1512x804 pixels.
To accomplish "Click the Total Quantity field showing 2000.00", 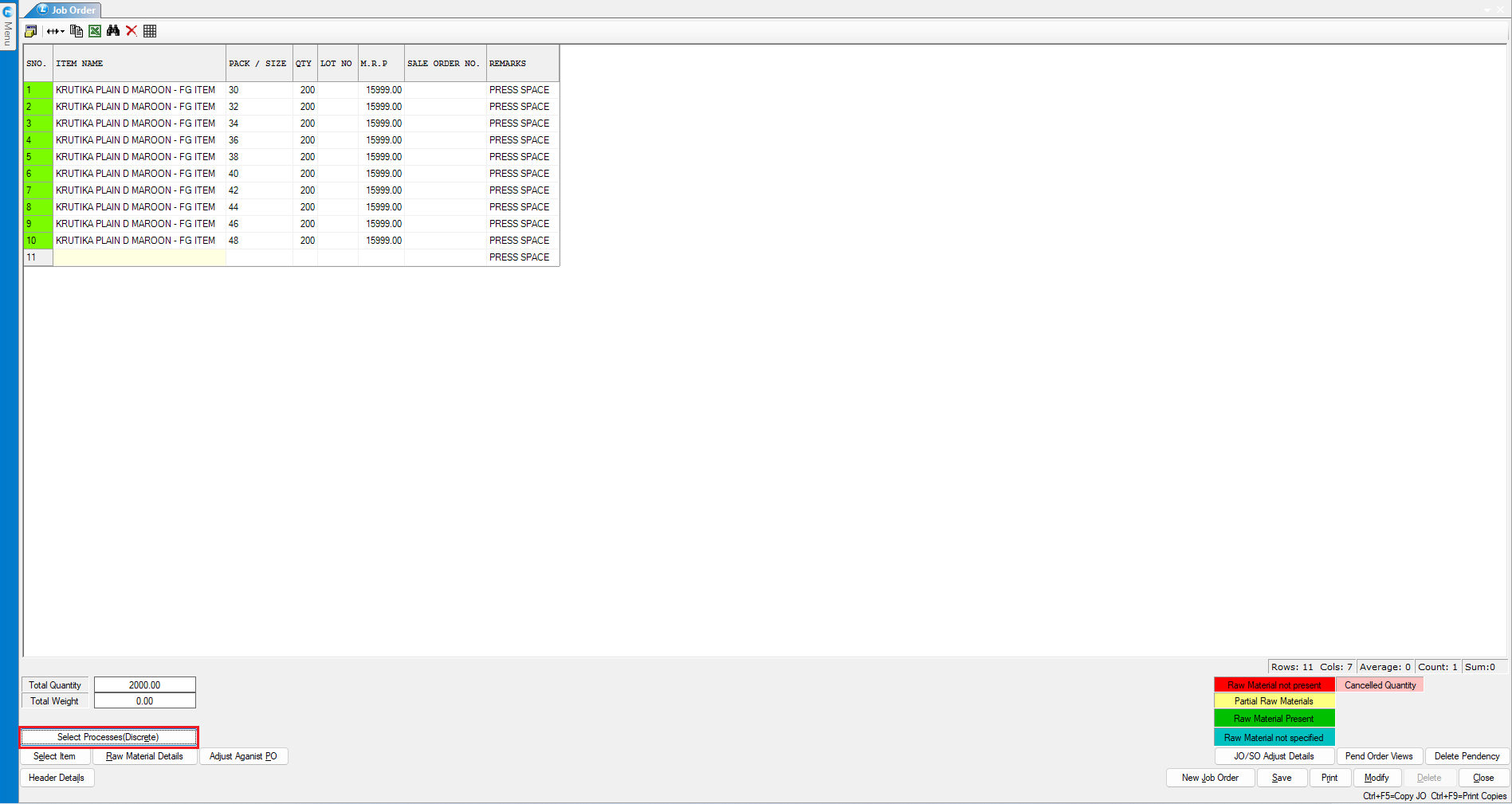I will tap(144, 685).
